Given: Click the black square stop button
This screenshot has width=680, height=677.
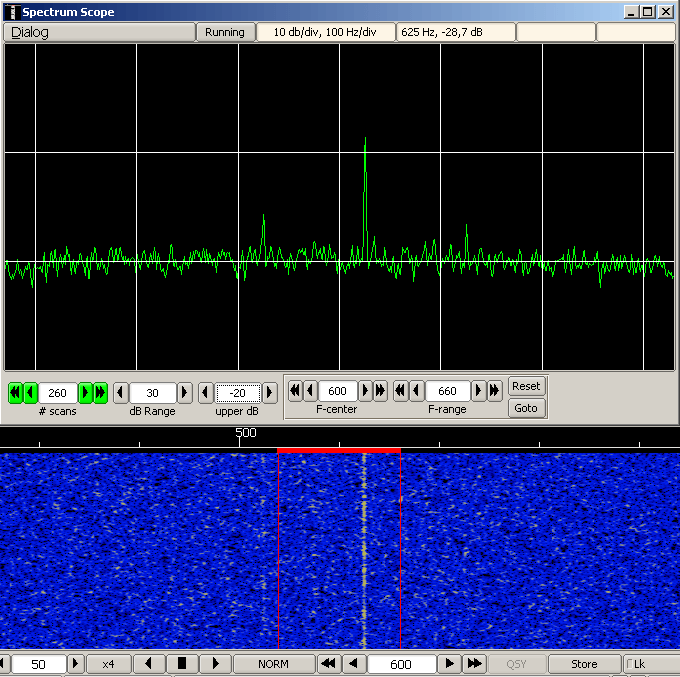Looking at the screenshot, I should tap(182, 664).
